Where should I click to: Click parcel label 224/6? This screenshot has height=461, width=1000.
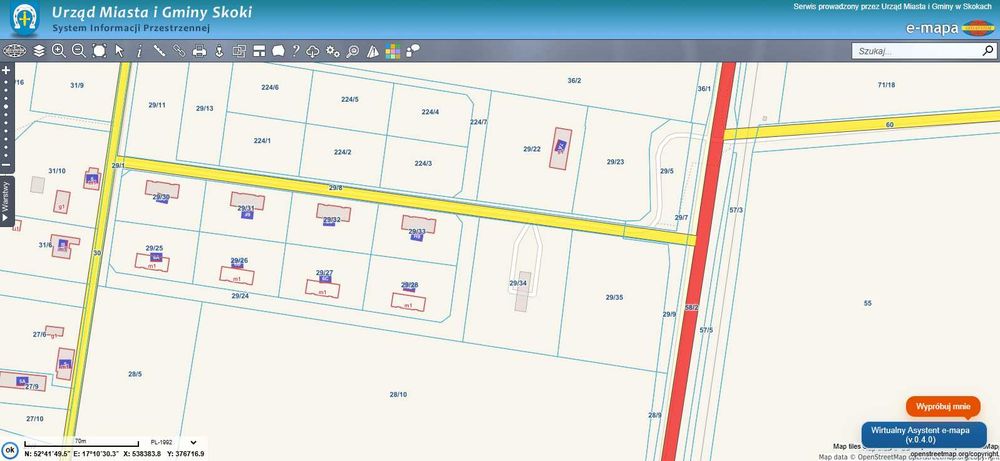point(270,87)
